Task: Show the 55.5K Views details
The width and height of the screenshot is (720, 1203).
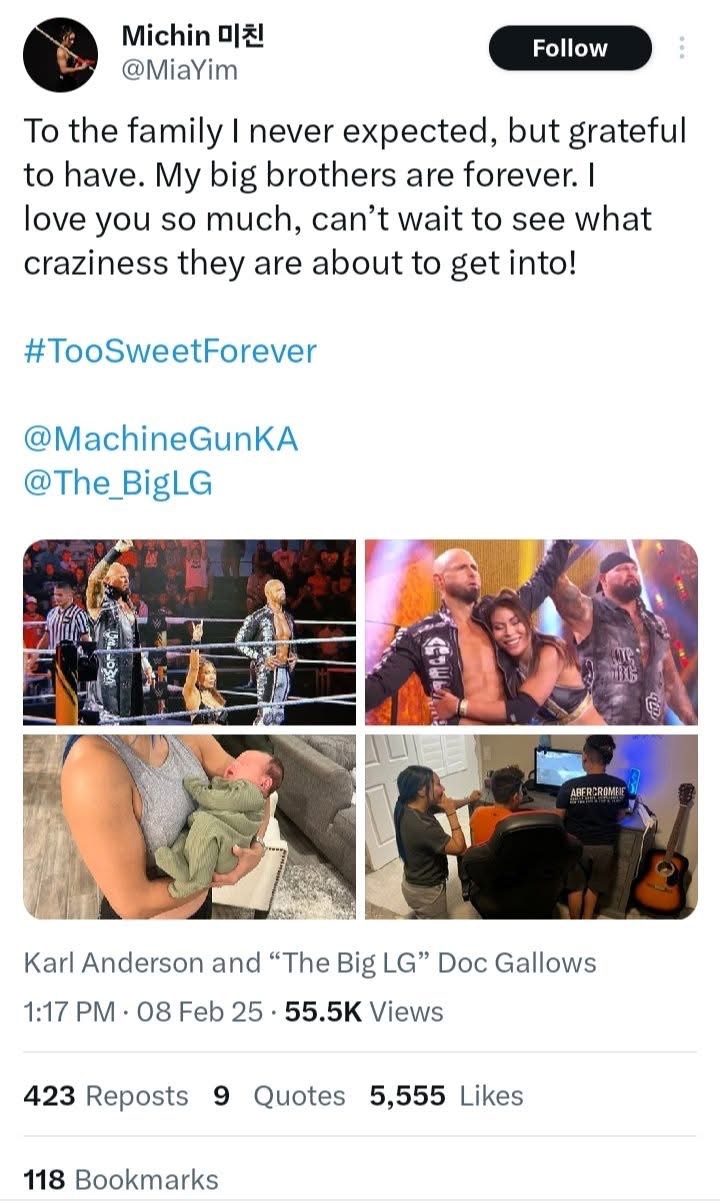Action: (x=364, y=1012)
